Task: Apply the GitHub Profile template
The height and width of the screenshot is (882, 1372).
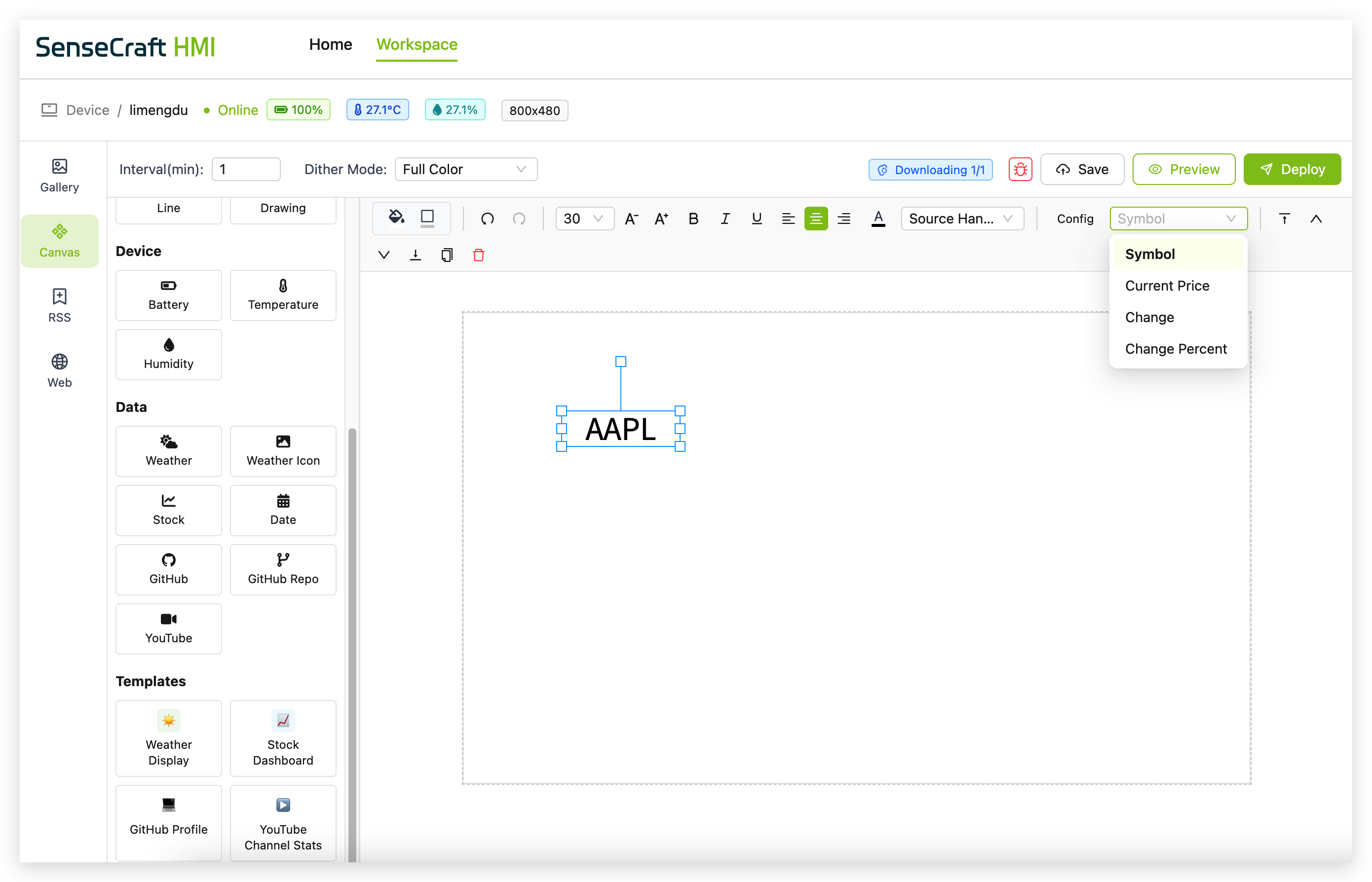Action: 168,823
